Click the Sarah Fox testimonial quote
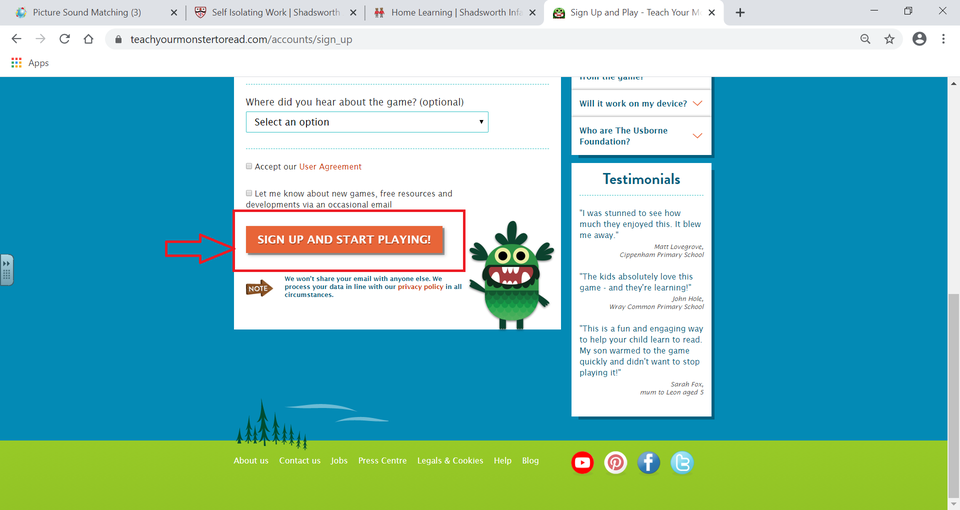 point(641,350)
